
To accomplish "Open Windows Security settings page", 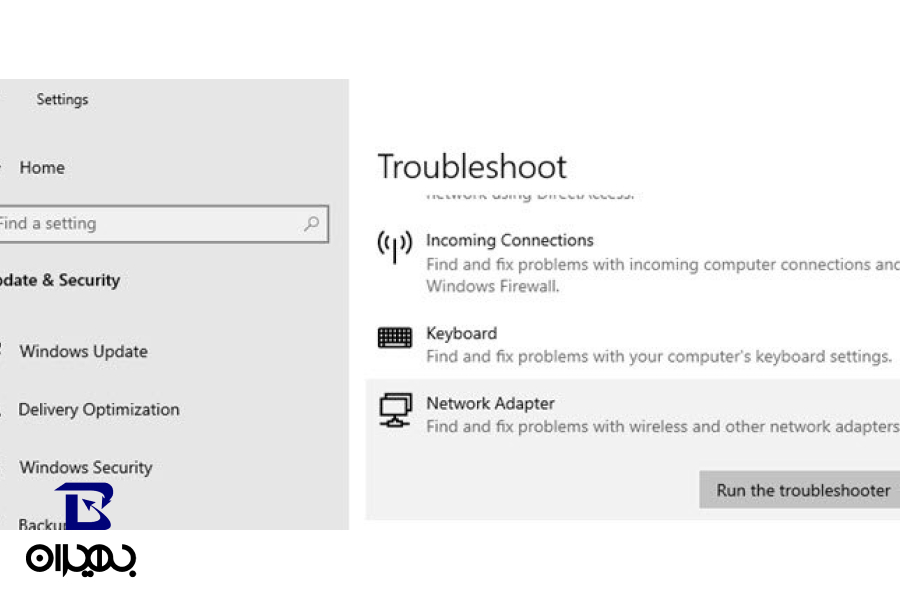I will coord(85,467).
